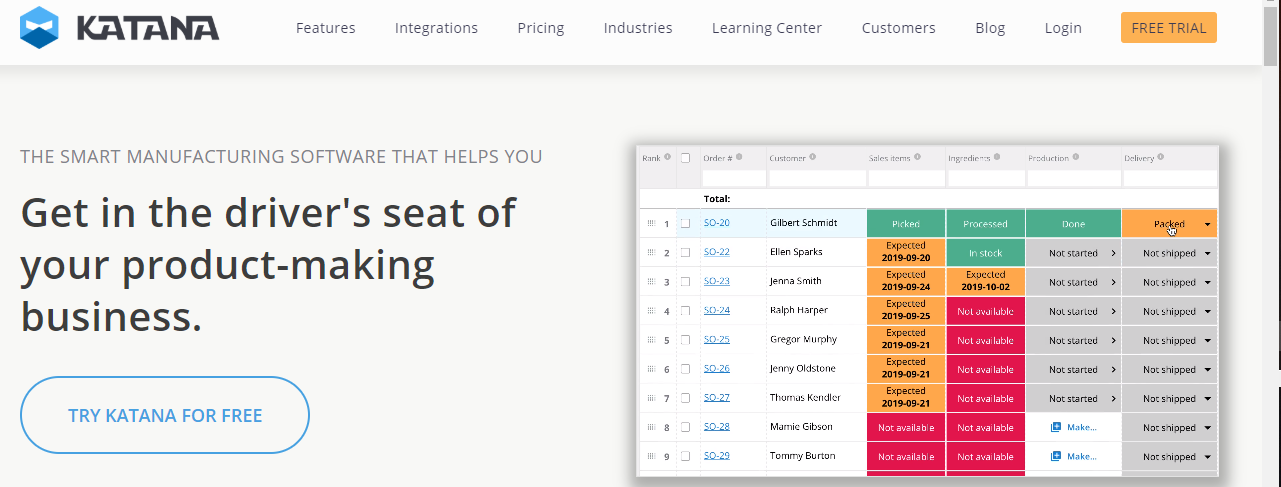Image resolution: width=1281 pixels, height=487 pixels.
Task: Check the box for order SO-28
Action: pyautogui.click(x=685, y=427)
